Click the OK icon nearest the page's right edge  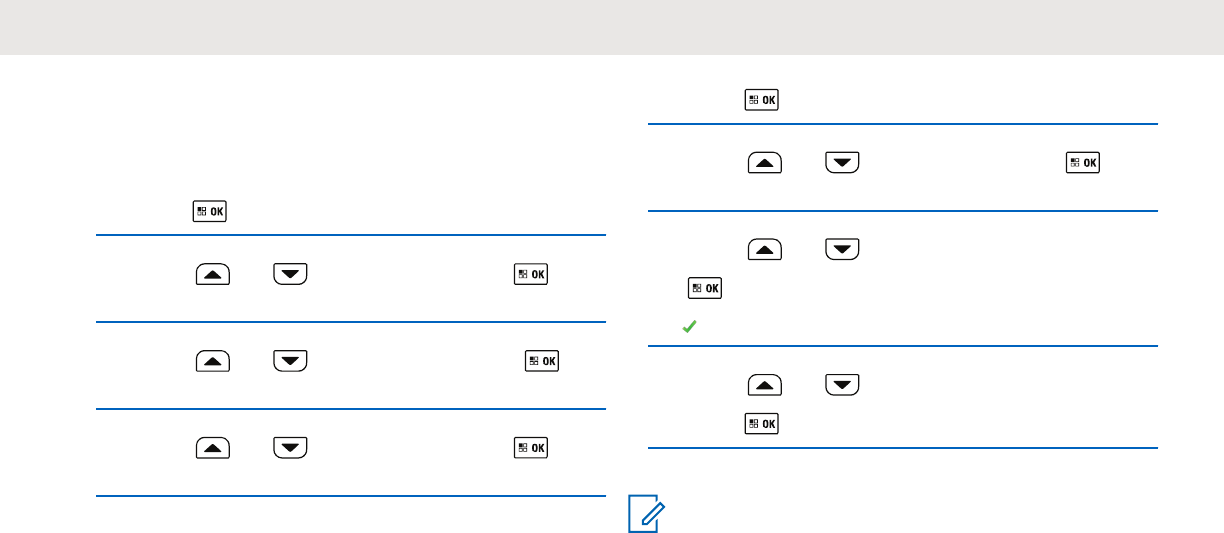pyautogui.click(x=1083, y=163)
